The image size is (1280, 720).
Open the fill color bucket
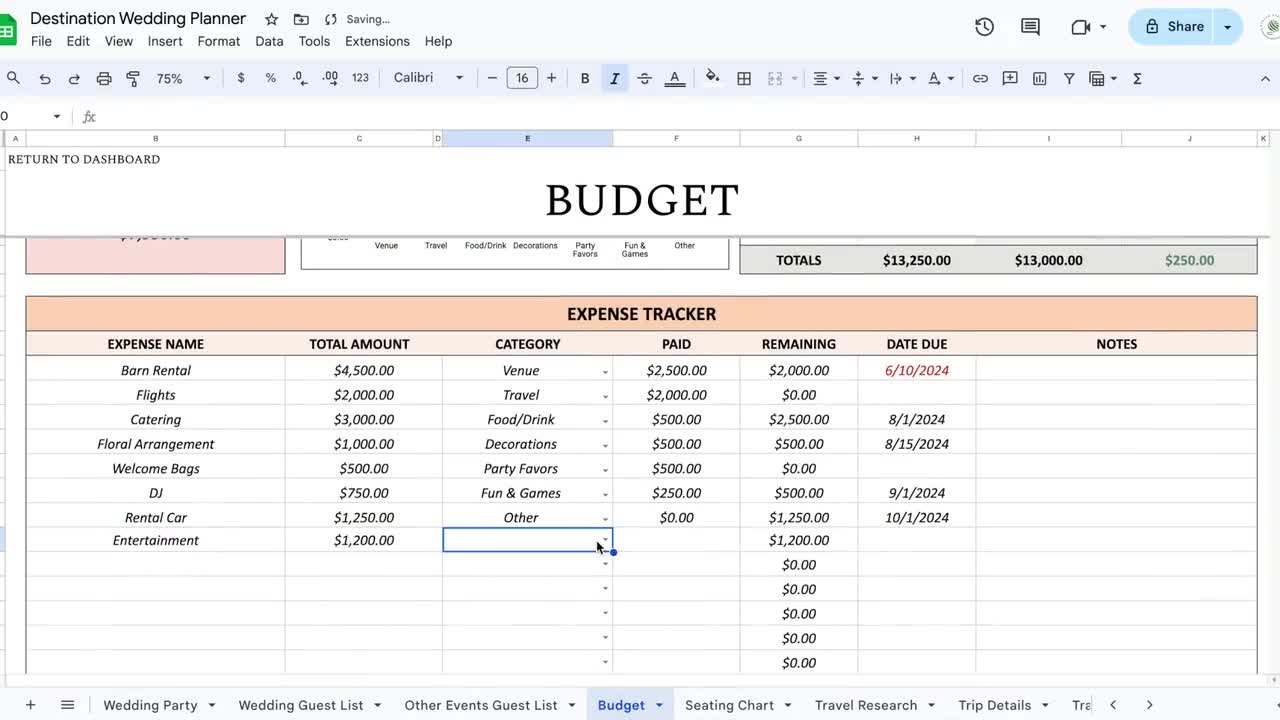[712, 78]
